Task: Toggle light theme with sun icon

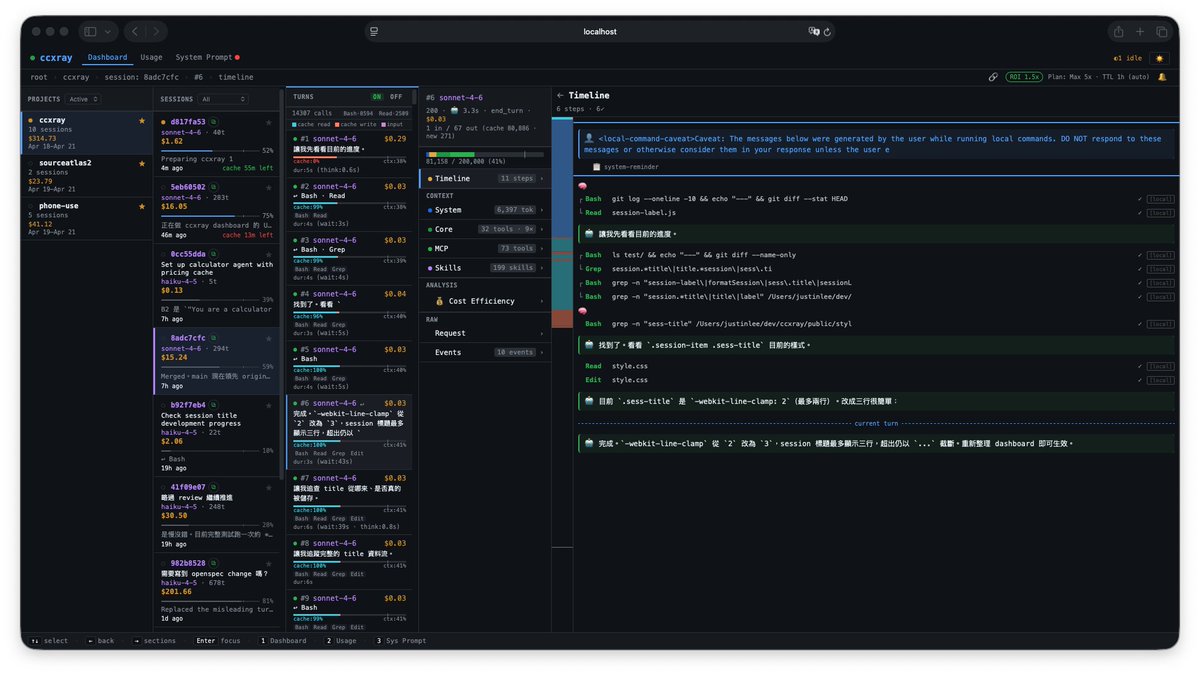Action: click(1159, 58)
